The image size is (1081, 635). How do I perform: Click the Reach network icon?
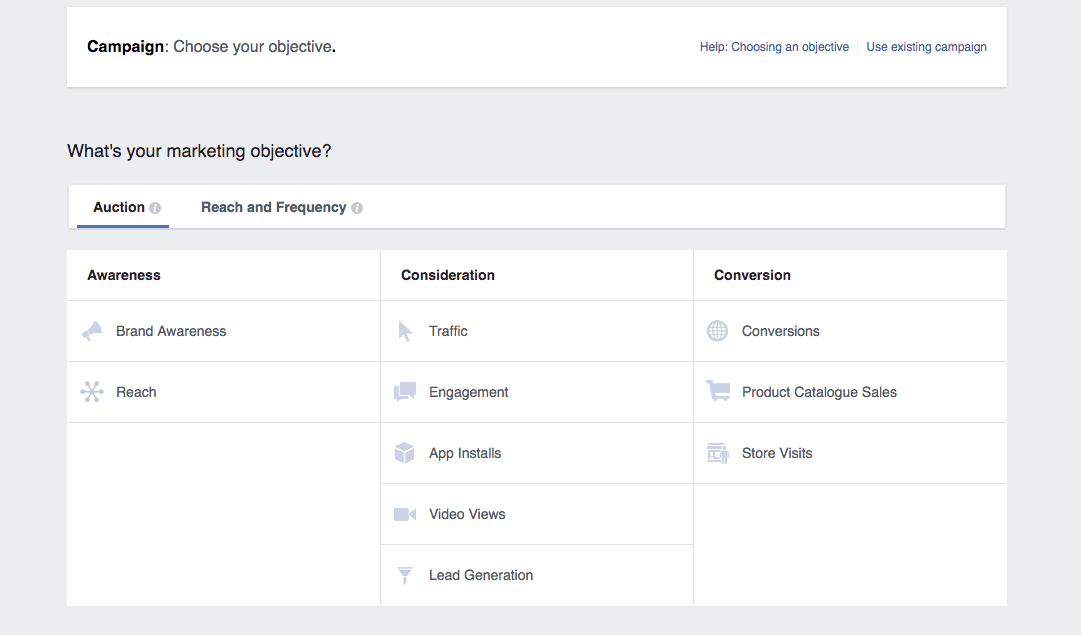tap(92, 392)
